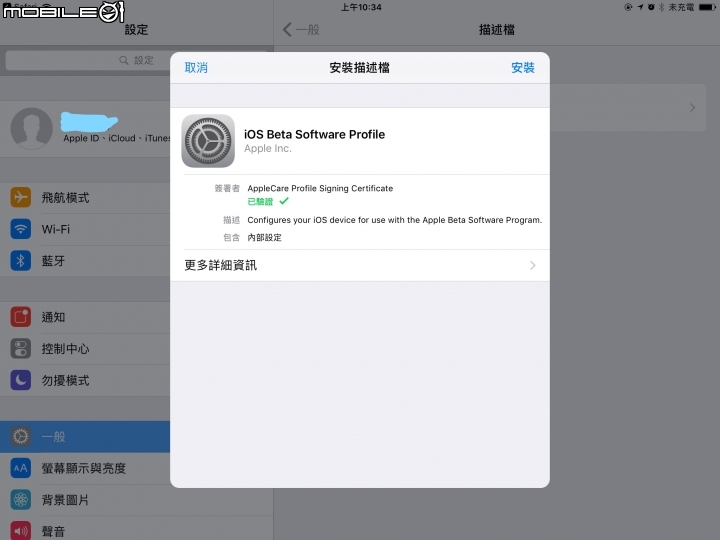Open Apple ID, iCloud, iTunes account row

(85, 129)
